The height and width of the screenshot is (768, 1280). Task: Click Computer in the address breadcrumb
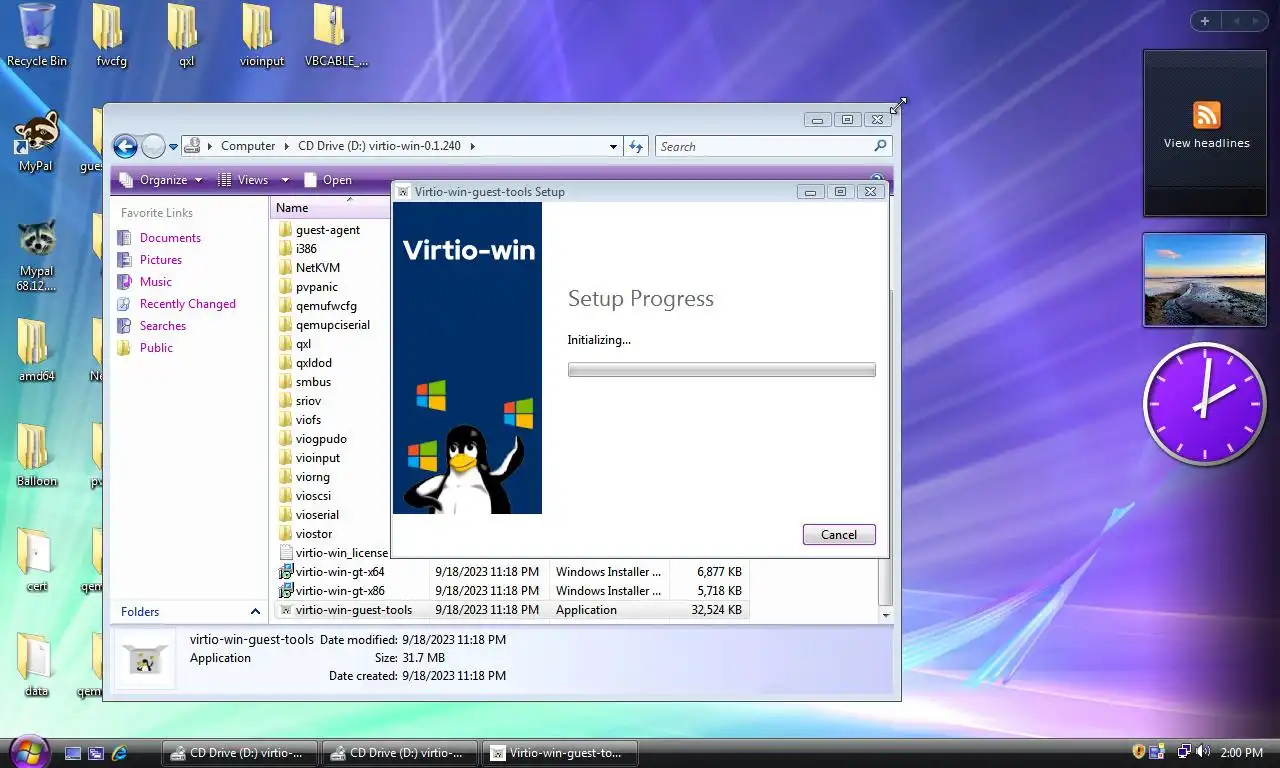click(x=248, y=146)
